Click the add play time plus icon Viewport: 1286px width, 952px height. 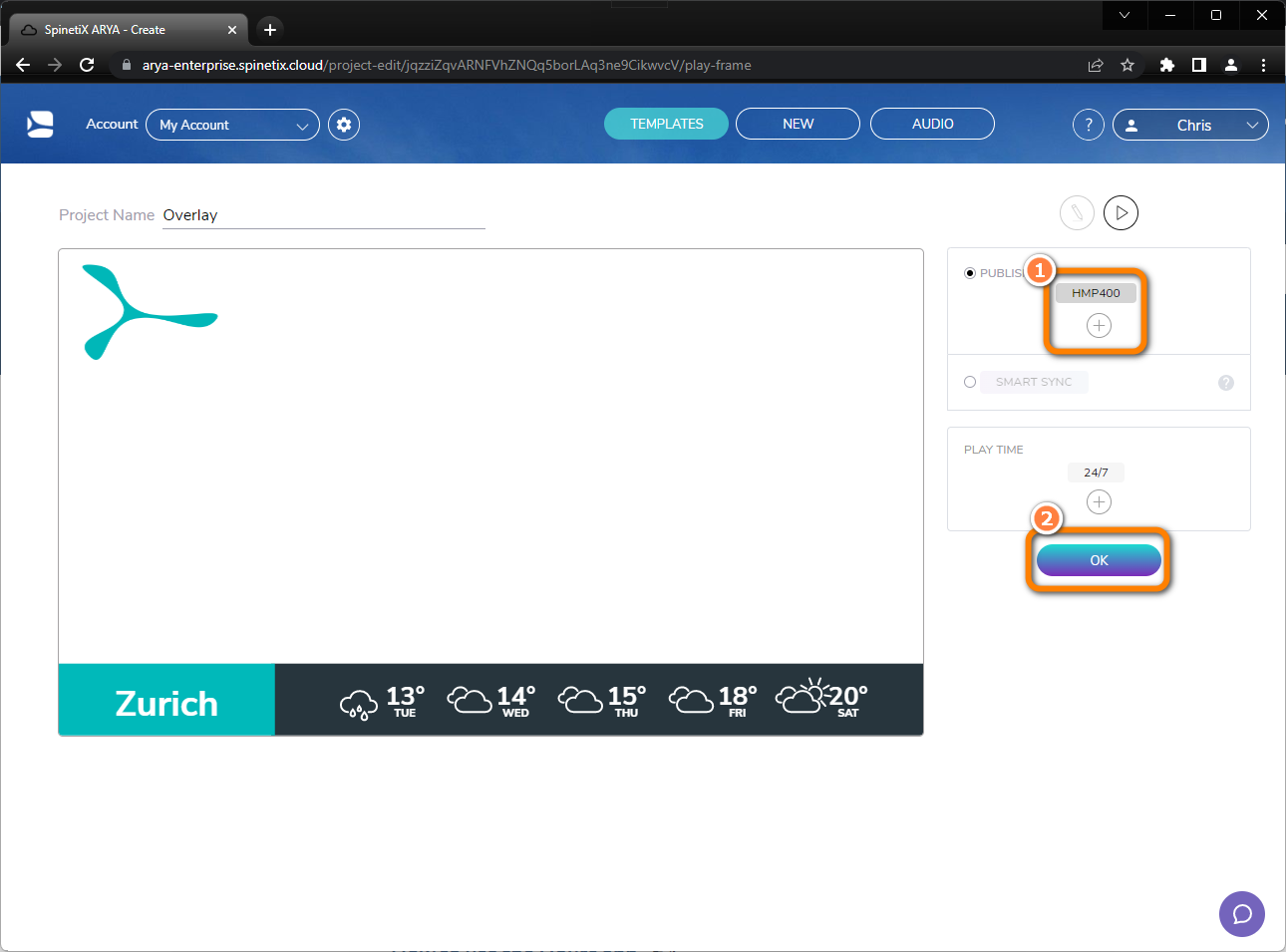(1099, 501)
